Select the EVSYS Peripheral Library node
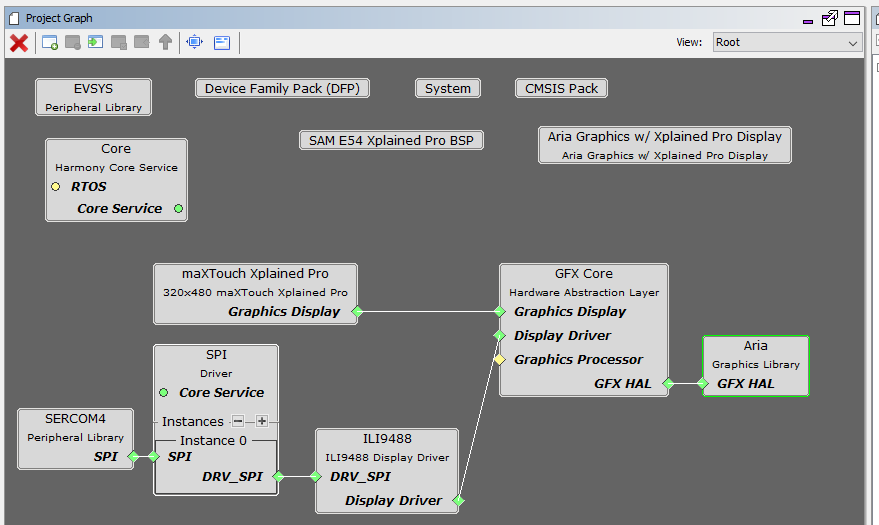The height and width of the screenshot is (525, 879). [94, 97]
